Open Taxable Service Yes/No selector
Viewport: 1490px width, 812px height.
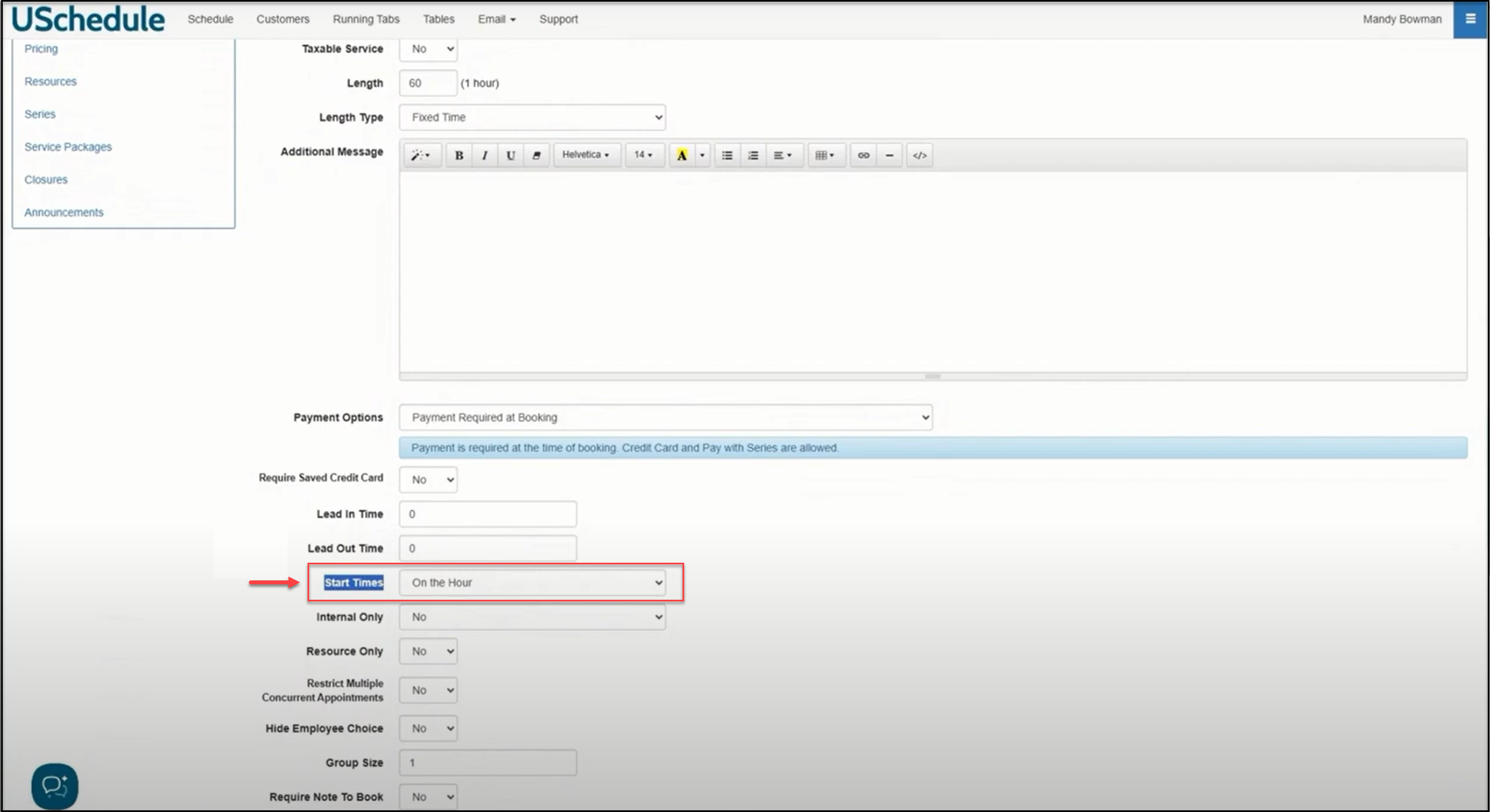[429, 49]
